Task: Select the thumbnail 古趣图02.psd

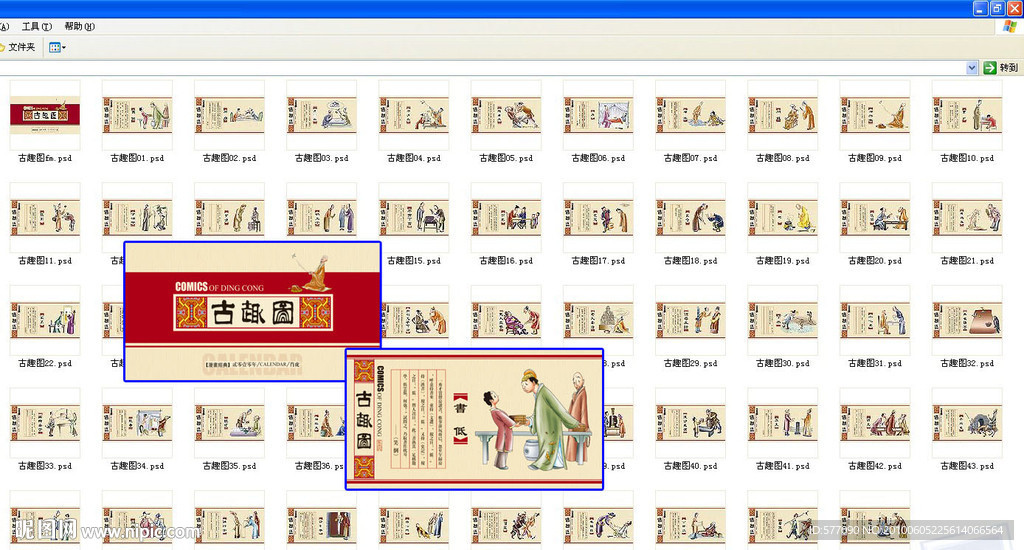Action: point(229,115)
